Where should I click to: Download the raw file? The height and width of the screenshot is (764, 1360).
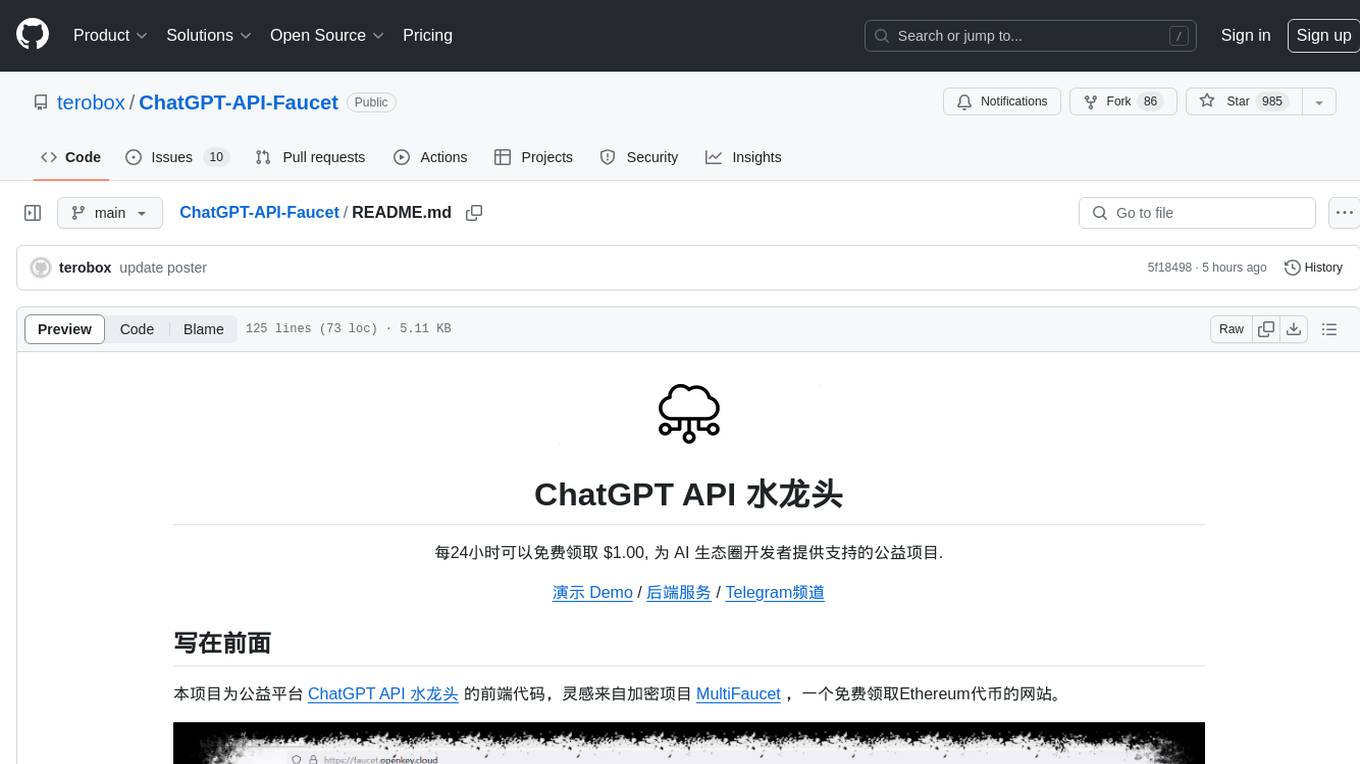[x=1294, y=329]
